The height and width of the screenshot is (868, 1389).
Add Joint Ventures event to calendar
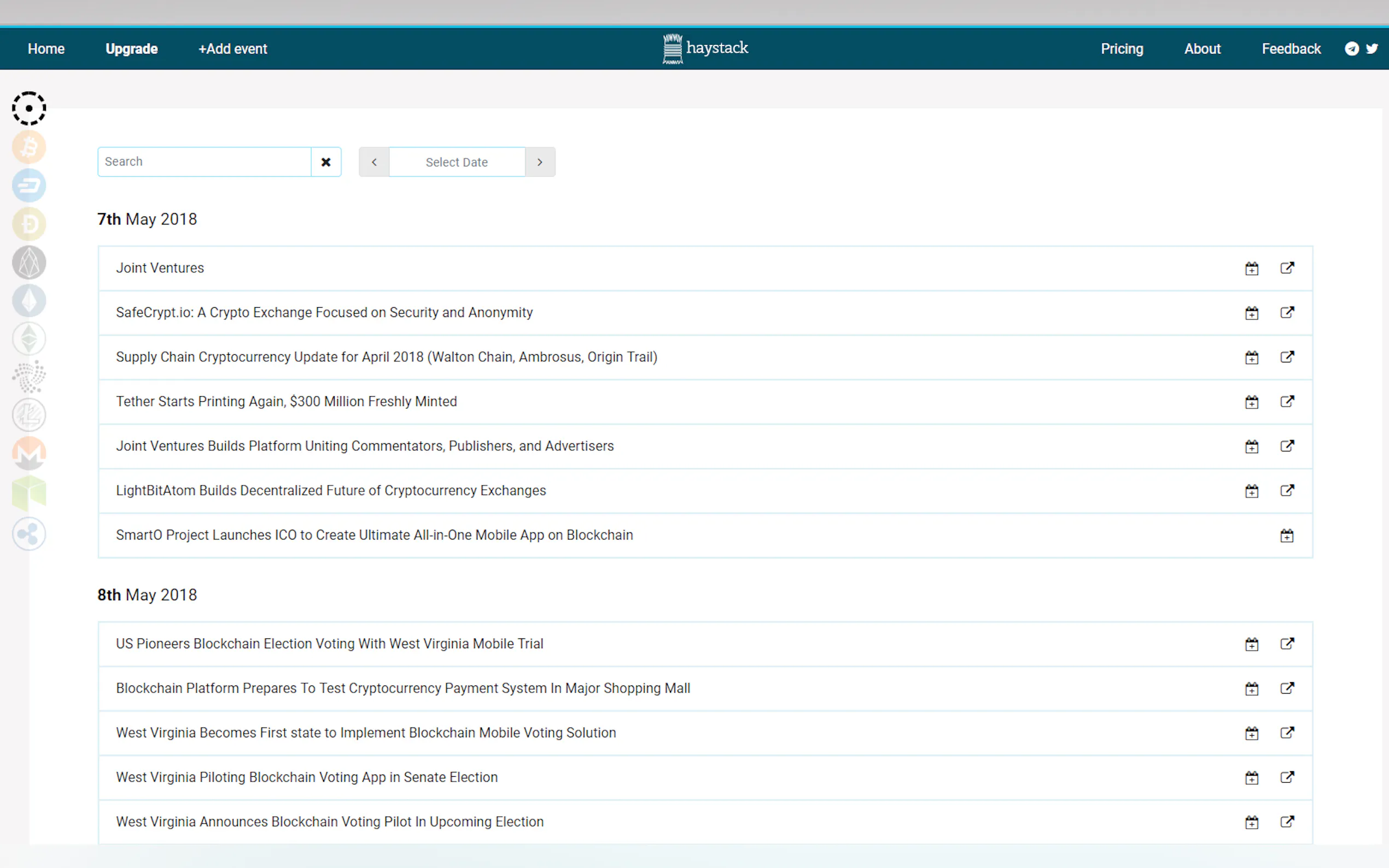pos(1252,269)
